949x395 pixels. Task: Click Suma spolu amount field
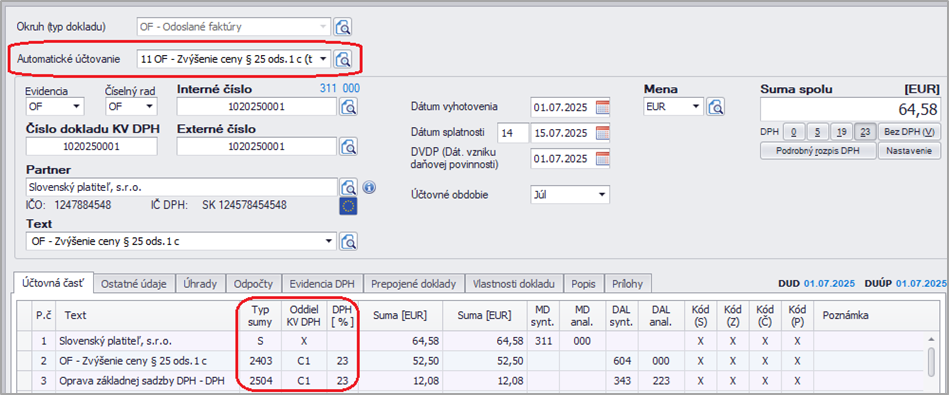point(850,109)
